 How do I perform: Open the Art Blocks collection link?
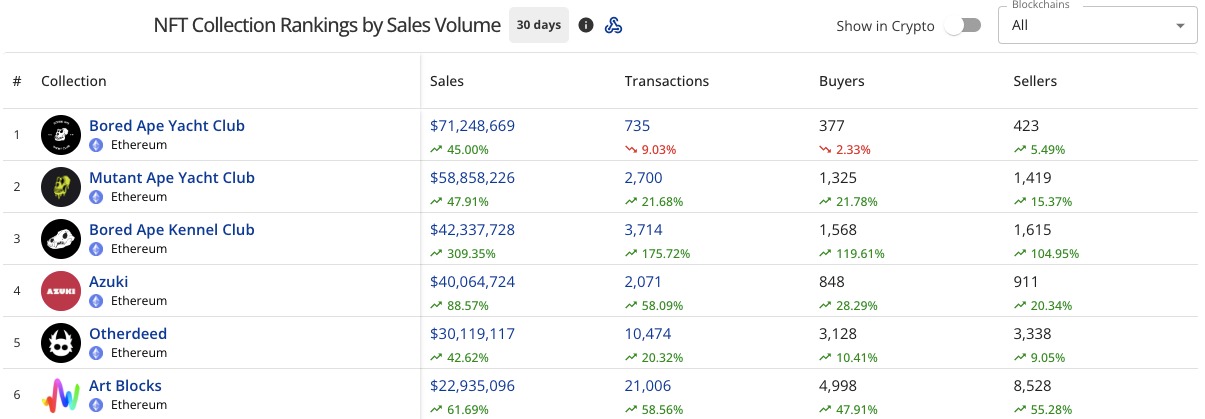[125, 386]
